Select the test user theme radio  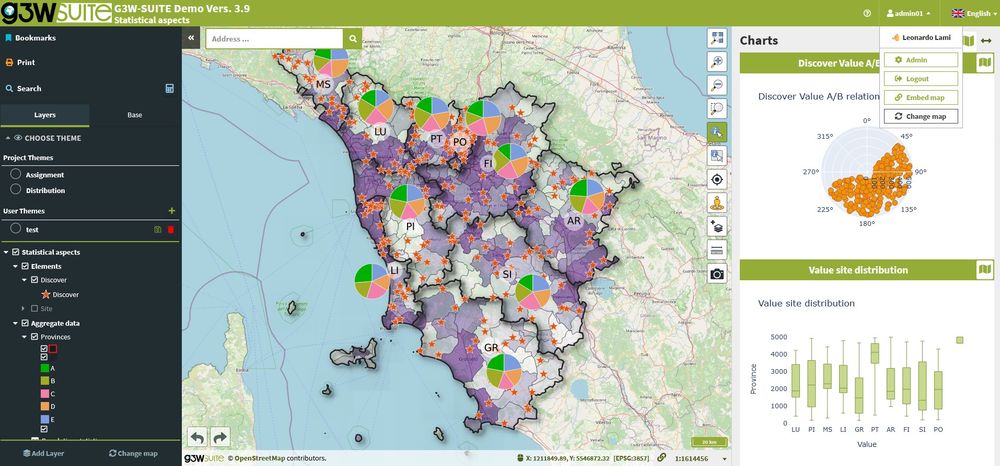tap(16, 228)
